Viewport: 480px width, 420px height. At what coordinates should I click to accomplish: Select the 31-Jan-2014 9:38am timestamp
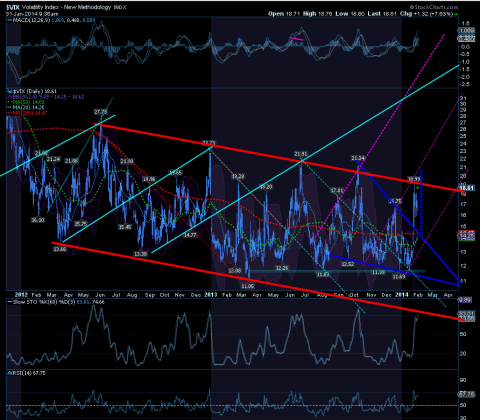click(x=32, y=14)
